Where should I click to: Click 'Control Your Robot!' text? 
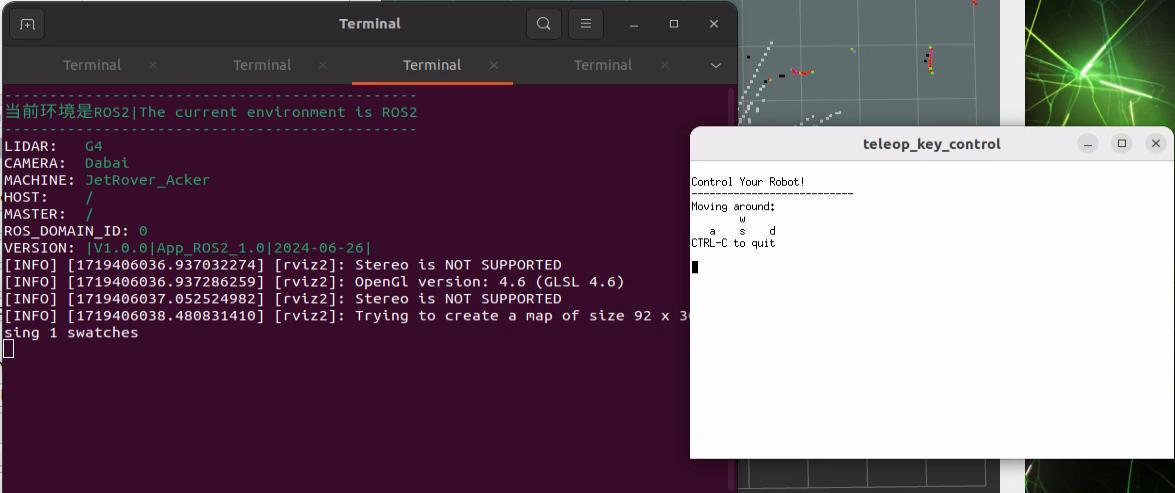(x=748, y=182)
